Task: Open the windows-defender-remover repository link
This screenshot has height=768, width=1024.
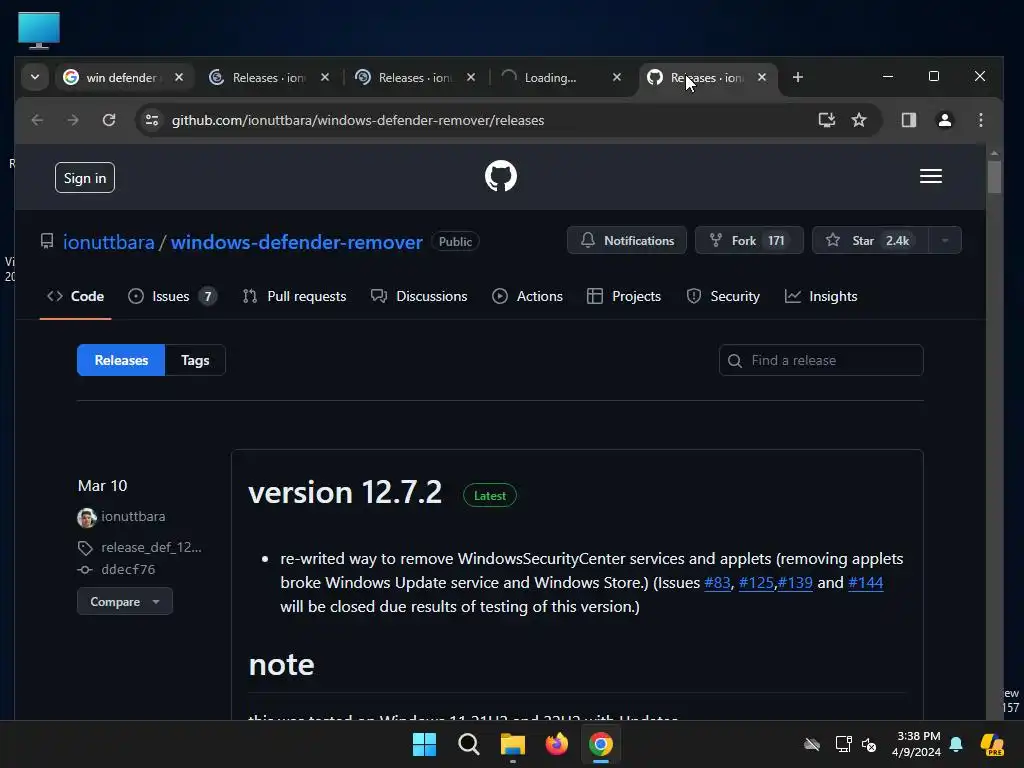Action: [x=296, y=242]
